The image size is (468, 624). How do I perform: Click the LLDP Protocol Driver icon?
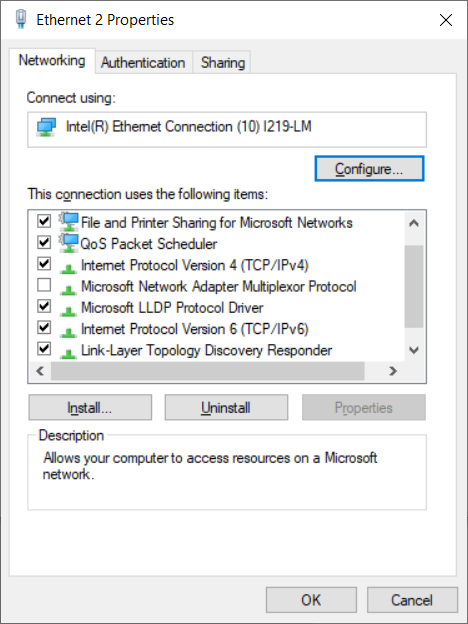click(x=68, y=311)
